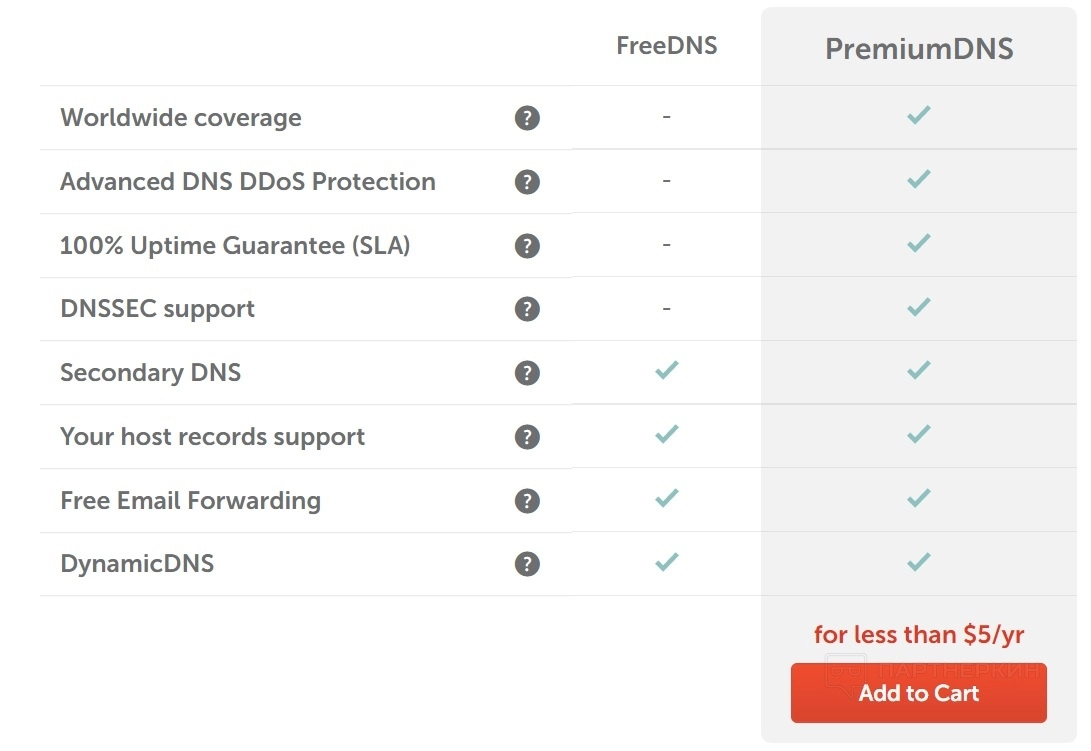This screenshot has height=751, width=1091.
Task: Click FreeDNS checkmark for Free Email Forwarding
Action: pyautogui.click(x=666, y=498)
